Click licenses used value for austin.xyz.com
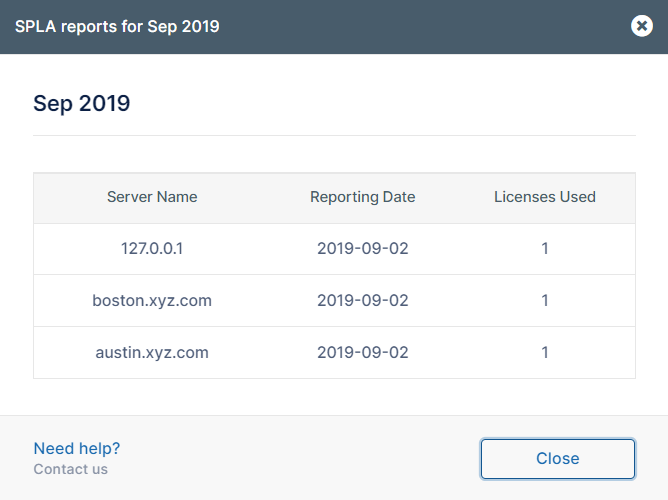The image size is (668, 500). tap(545, 352)
